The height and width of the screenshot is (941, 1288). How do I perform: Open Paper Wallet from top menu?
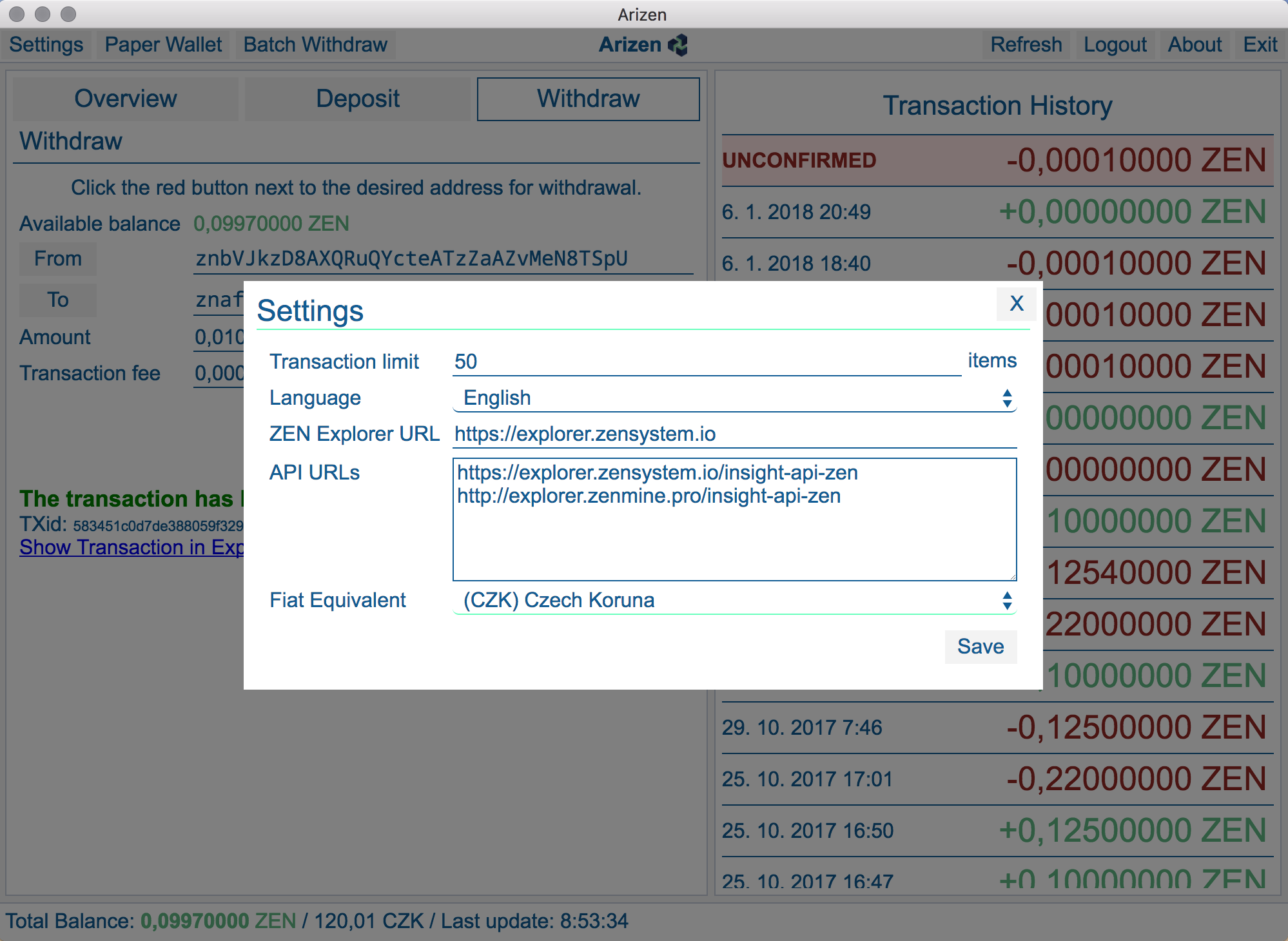[x=163, y=44]
